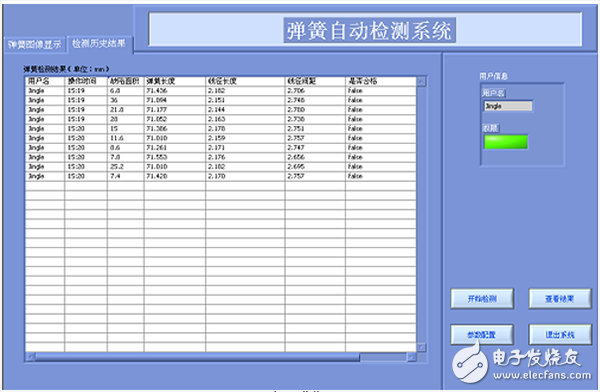This screenshot has width=600, height=392.
Task: Click wire spacing cell 2.751
Action: tap(315, 129)
